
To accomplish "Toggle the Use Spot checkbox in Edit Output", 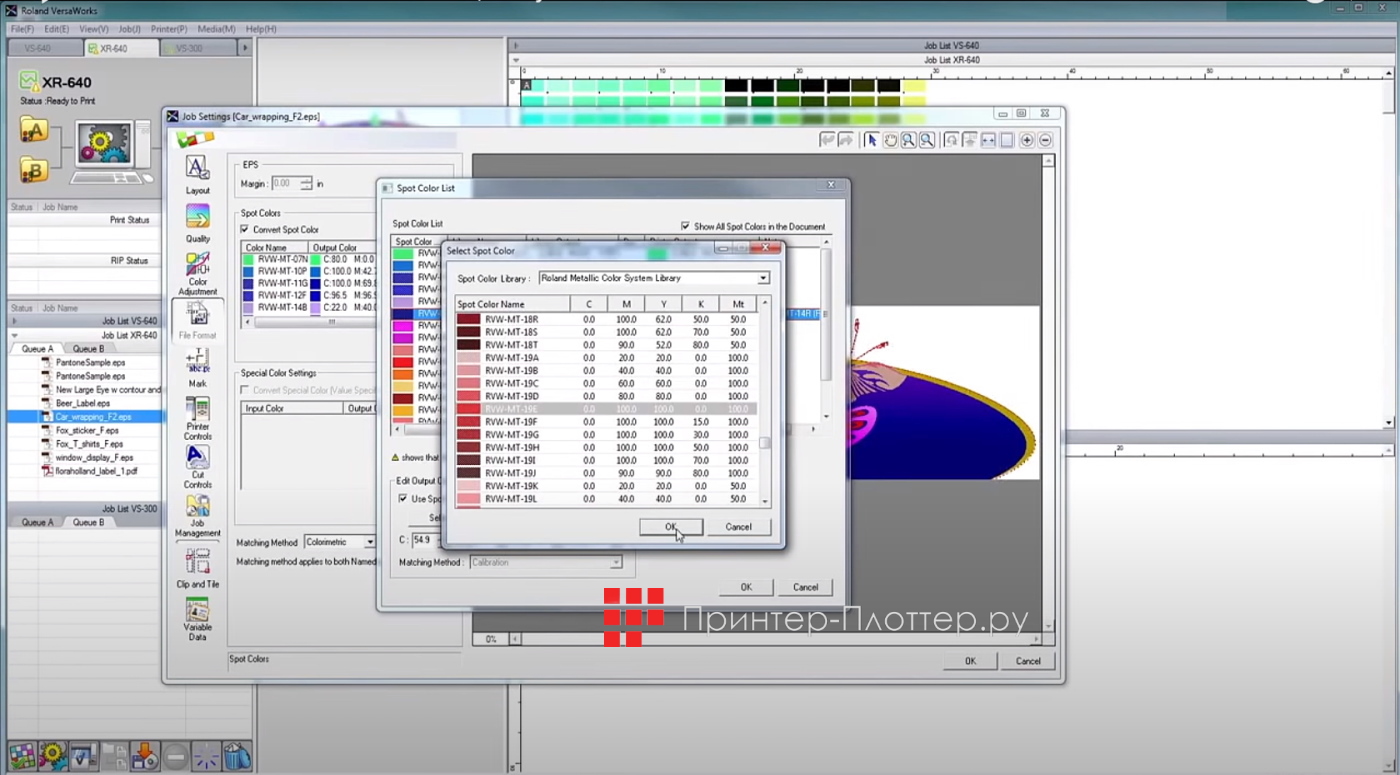I will pos(403,499).
